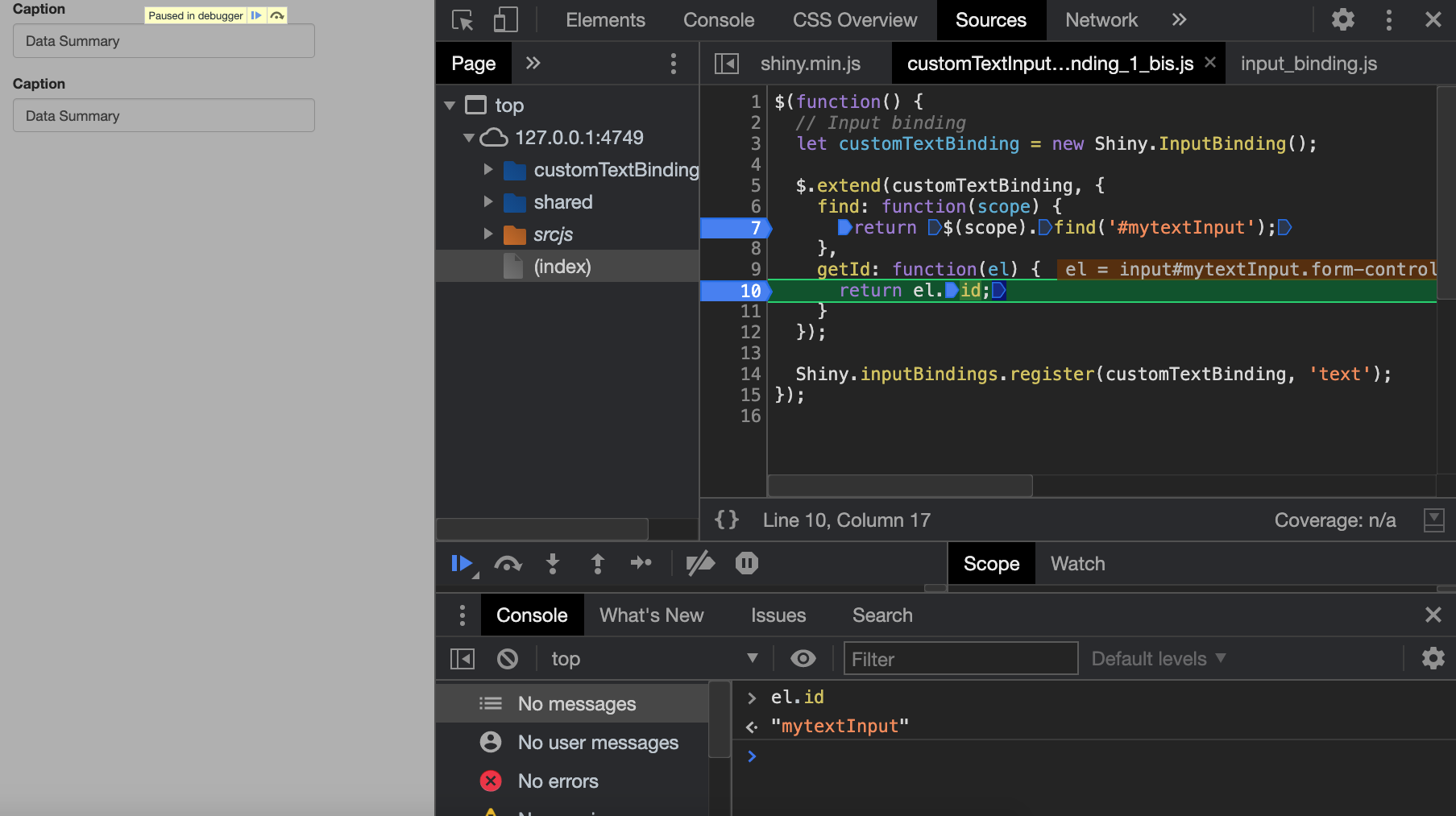1456x816 pixels.
Task: Close the bottom drawer
Action: pos(1433,615)
